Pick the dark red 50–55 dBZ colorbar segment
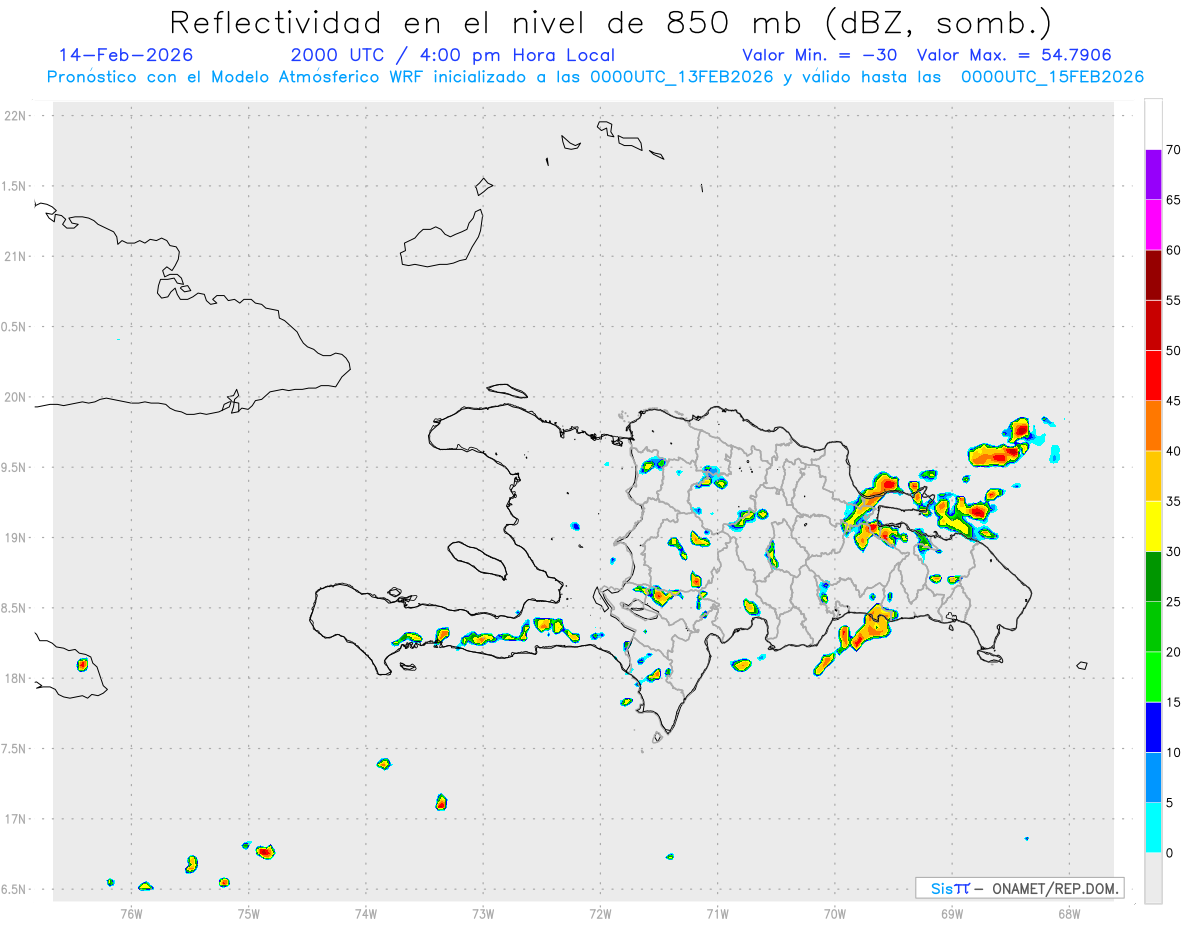The height and width of the screenshot is (927, 1200). tap(1153, 325)
